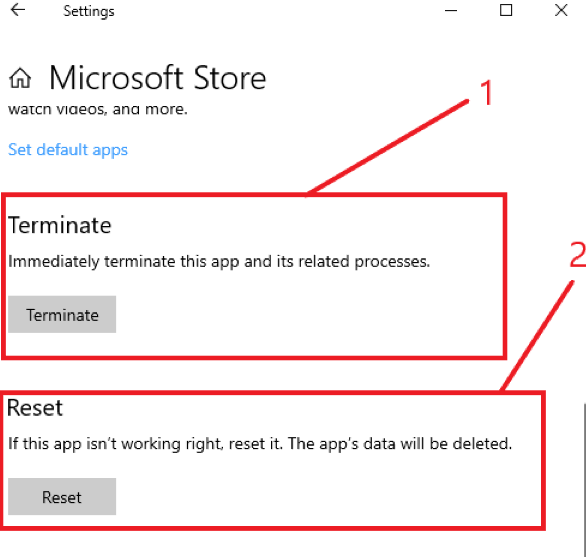Select the 'Settings' window title text
586x557 pixels.
[x=89, y=11]
